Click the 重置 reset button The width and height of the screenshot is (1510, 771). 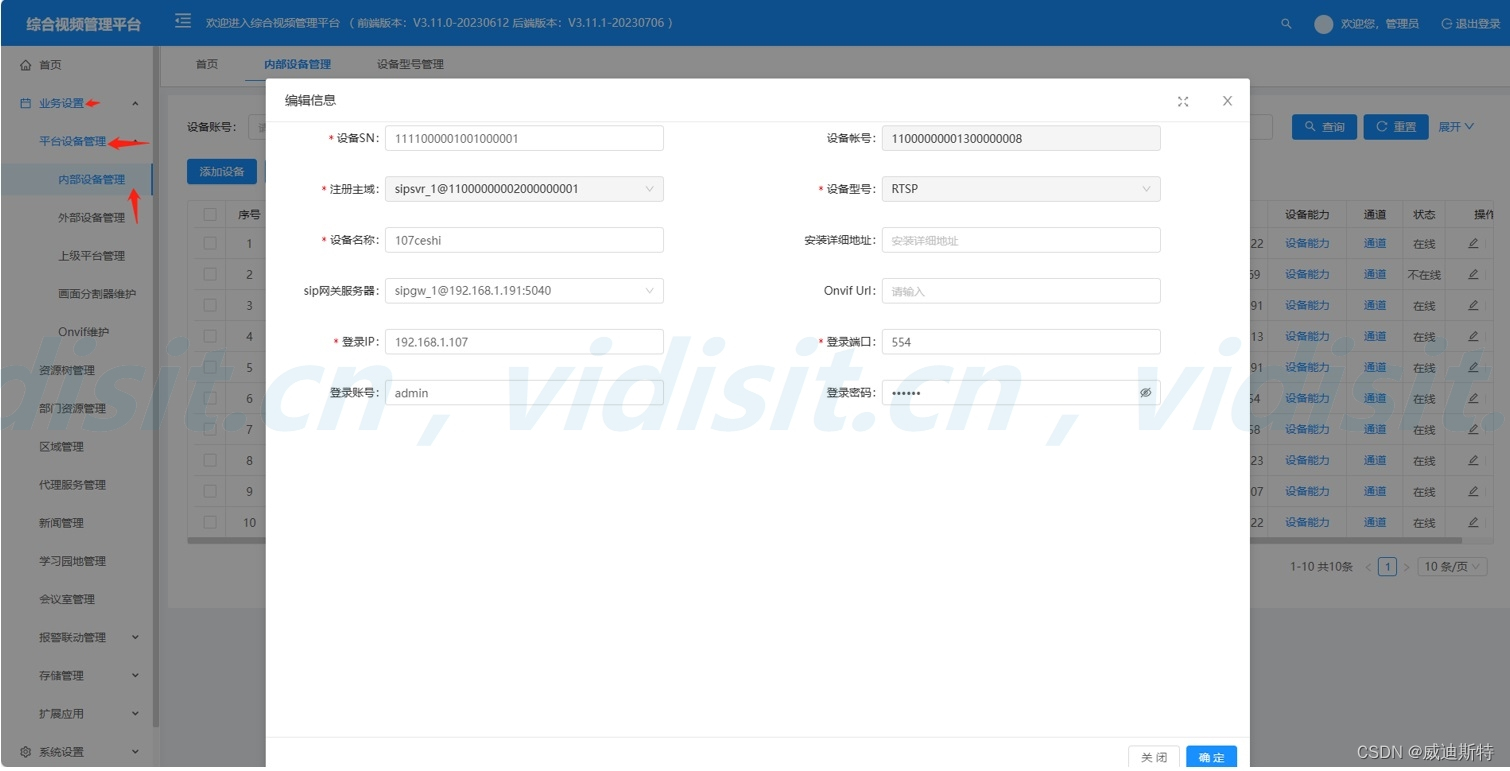click(1396, 127)
